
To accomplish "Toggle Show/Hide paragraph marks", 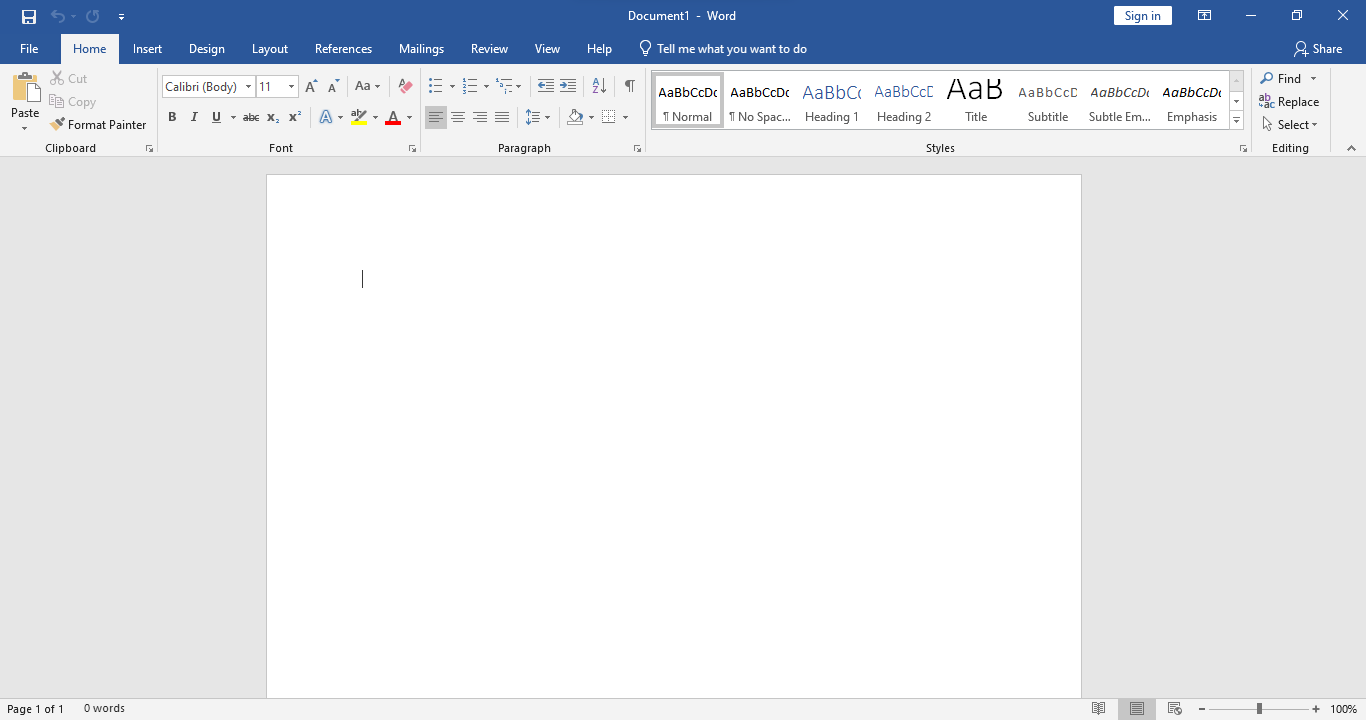I will pos(629,87).
